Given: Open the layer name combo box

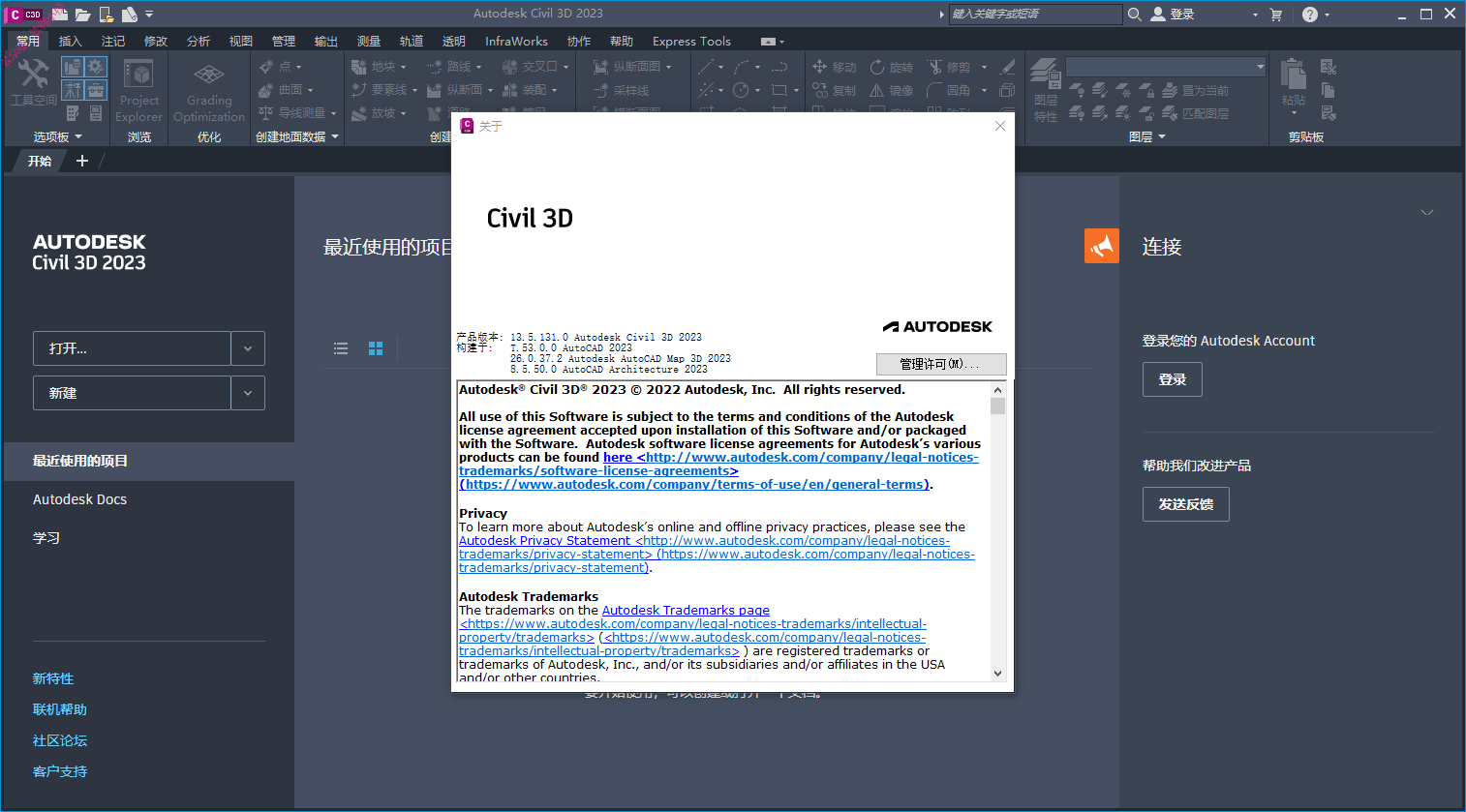Looking at the screenshot, I should pos(1166,67).
